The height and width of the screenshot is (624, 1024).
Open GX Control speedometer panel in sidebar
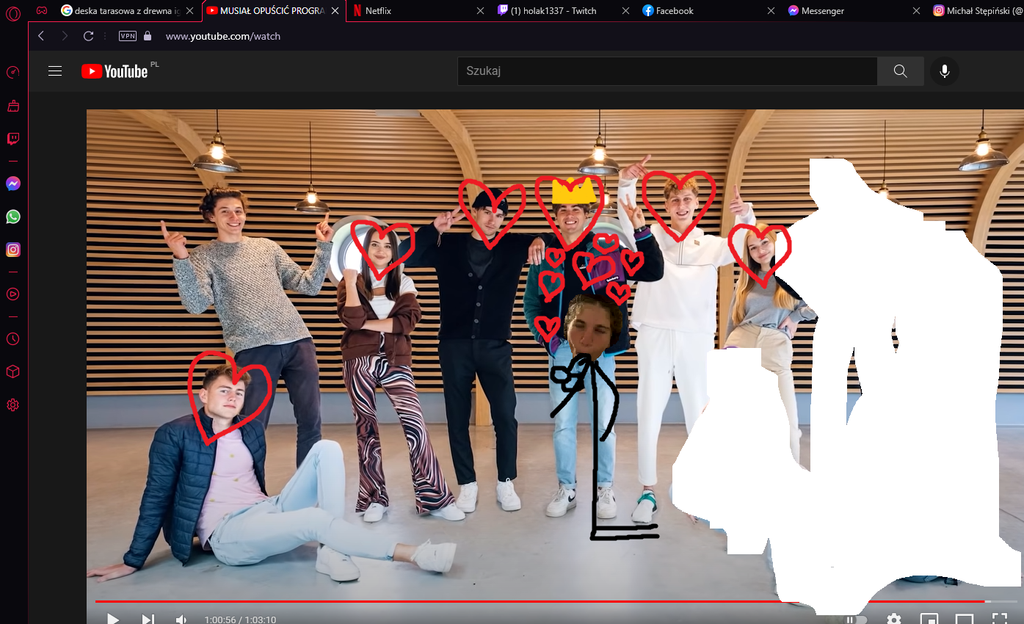(13, 72)
